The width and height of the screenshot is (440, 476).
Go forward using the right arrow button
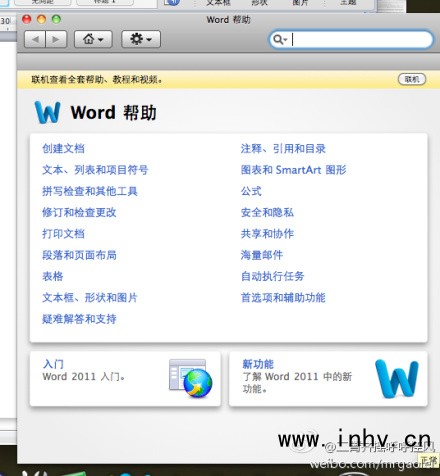tap(56, 39)
